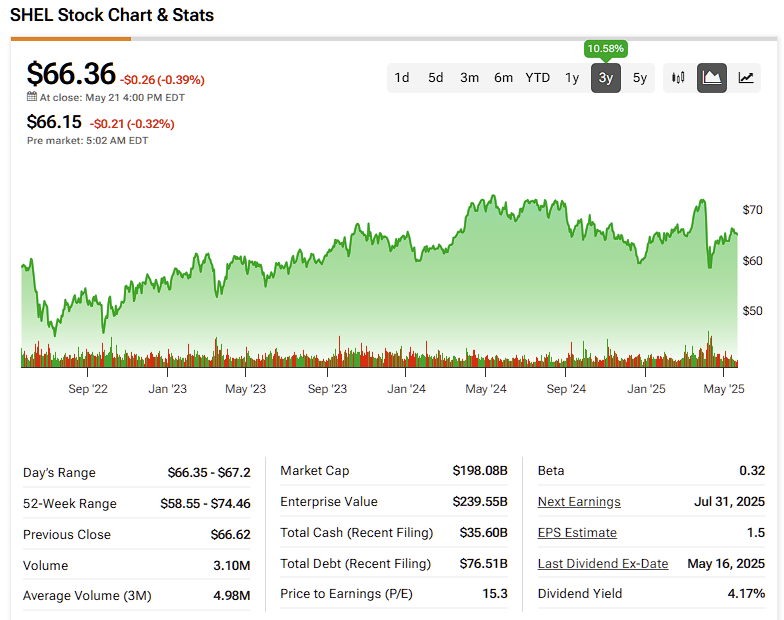This screenshot has width=784, height=620.
Task: Select the 5y time range
Action: (x=640, y=78)
